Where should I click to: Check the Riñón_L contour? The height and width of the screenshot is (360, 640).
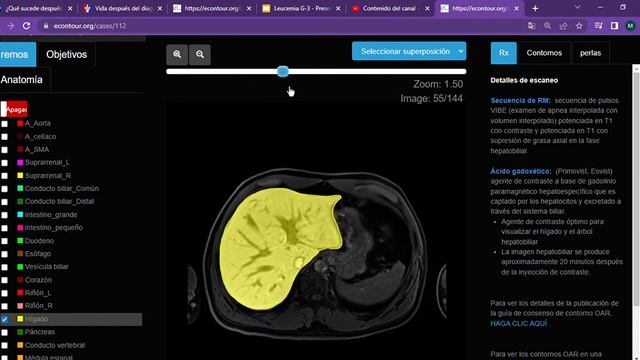click(4, 293)
